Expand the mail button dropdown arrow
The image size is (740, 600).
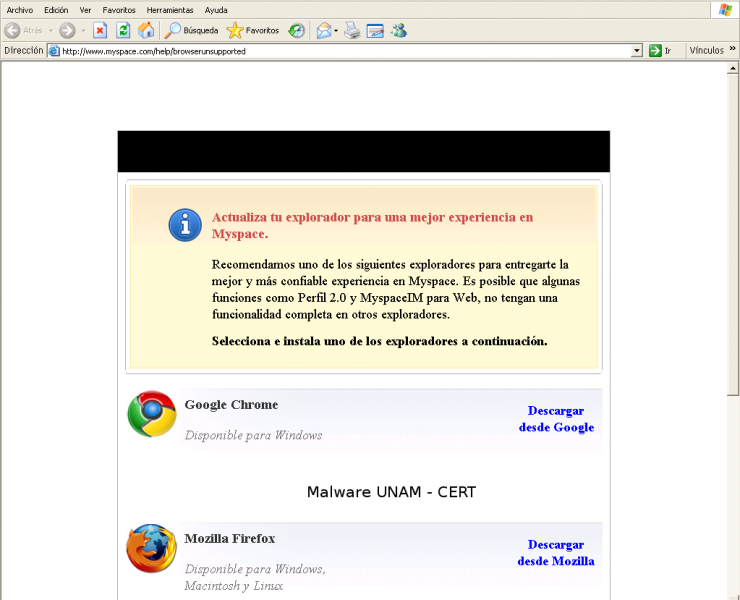tap(336, 31)
